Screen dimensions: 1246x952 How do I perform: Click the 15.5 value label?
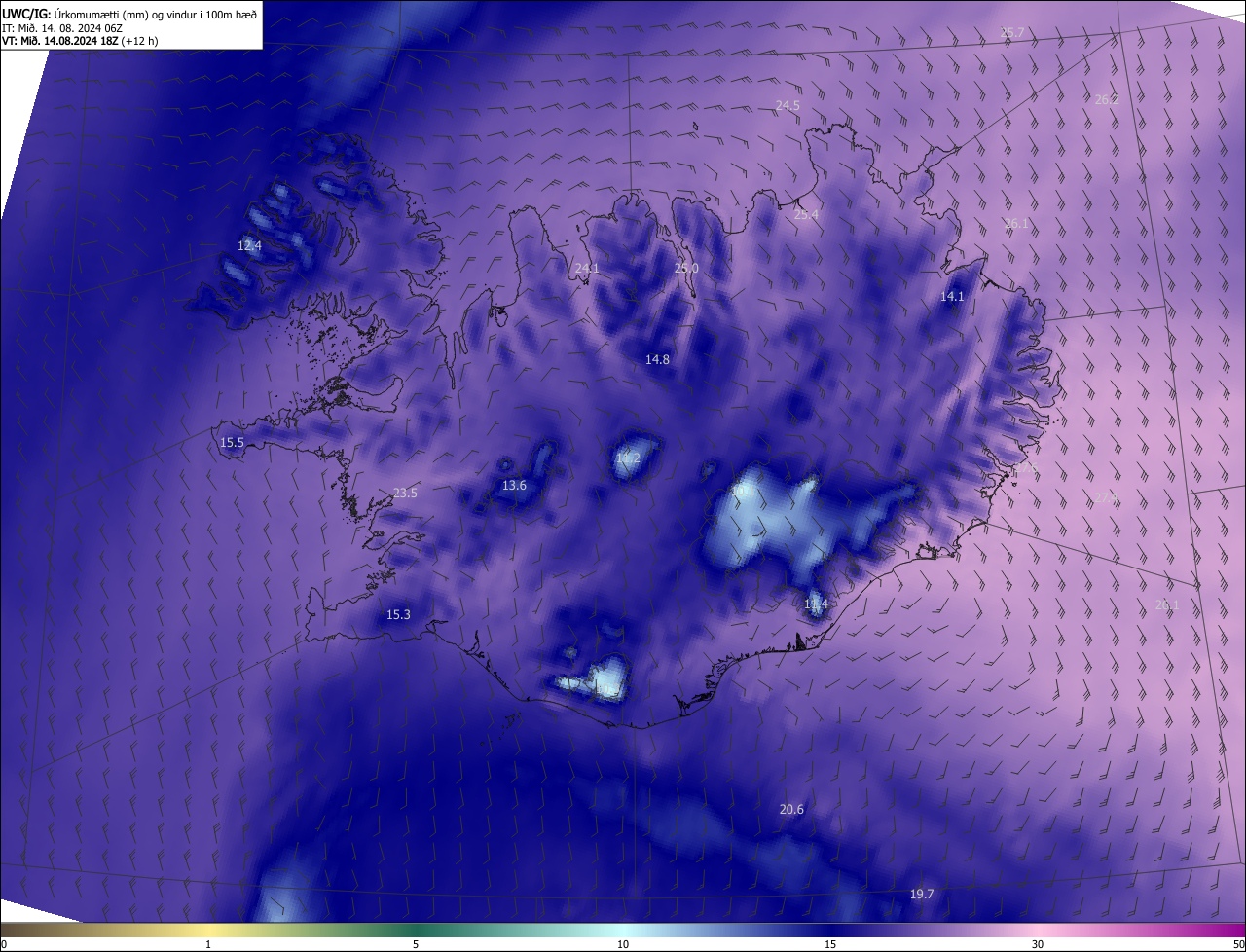[x=232, y=442]
